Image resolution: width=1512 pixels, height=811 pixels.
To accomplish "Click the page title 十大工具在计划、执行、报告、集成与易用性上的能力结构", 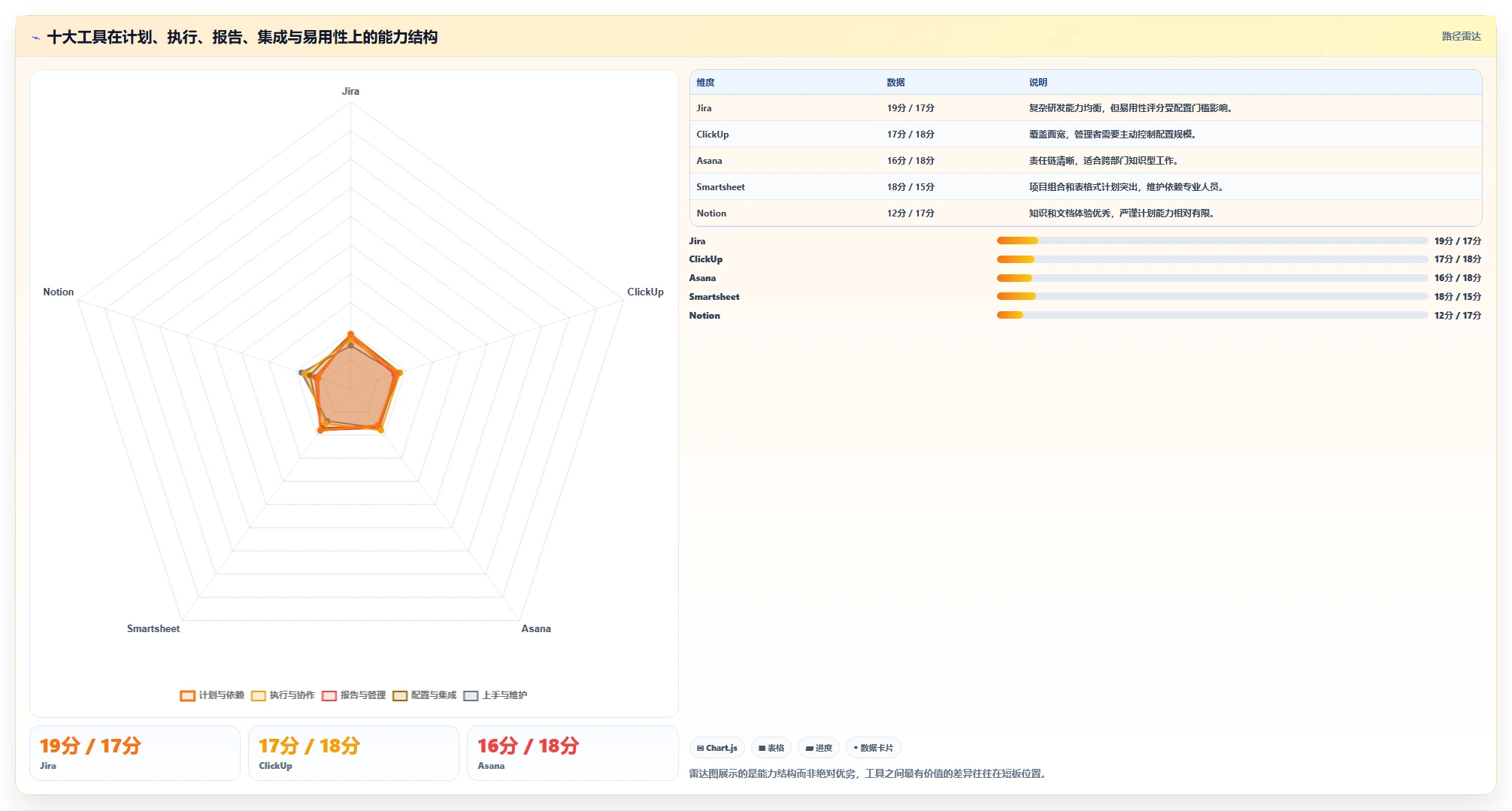I will click(x=242, y=37).
